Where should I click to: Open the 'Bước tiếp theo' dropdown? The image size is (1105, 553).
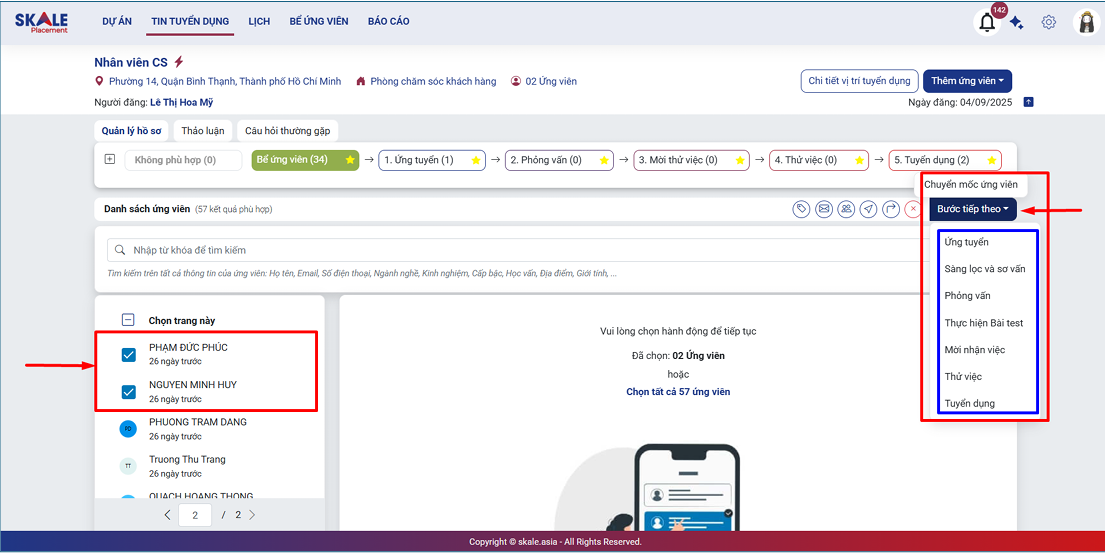pyautogui.click(x=973, y=209)
